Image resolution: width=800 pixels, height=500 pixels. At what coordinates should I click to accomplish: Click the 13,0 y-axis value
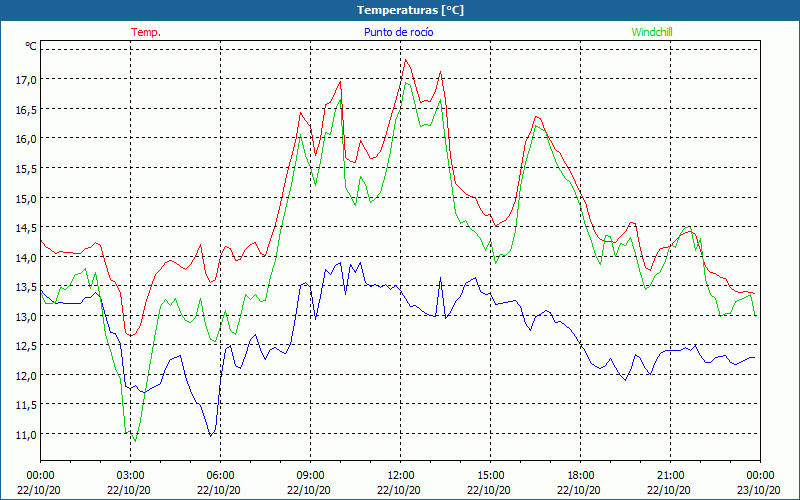(x=27, y=316)
